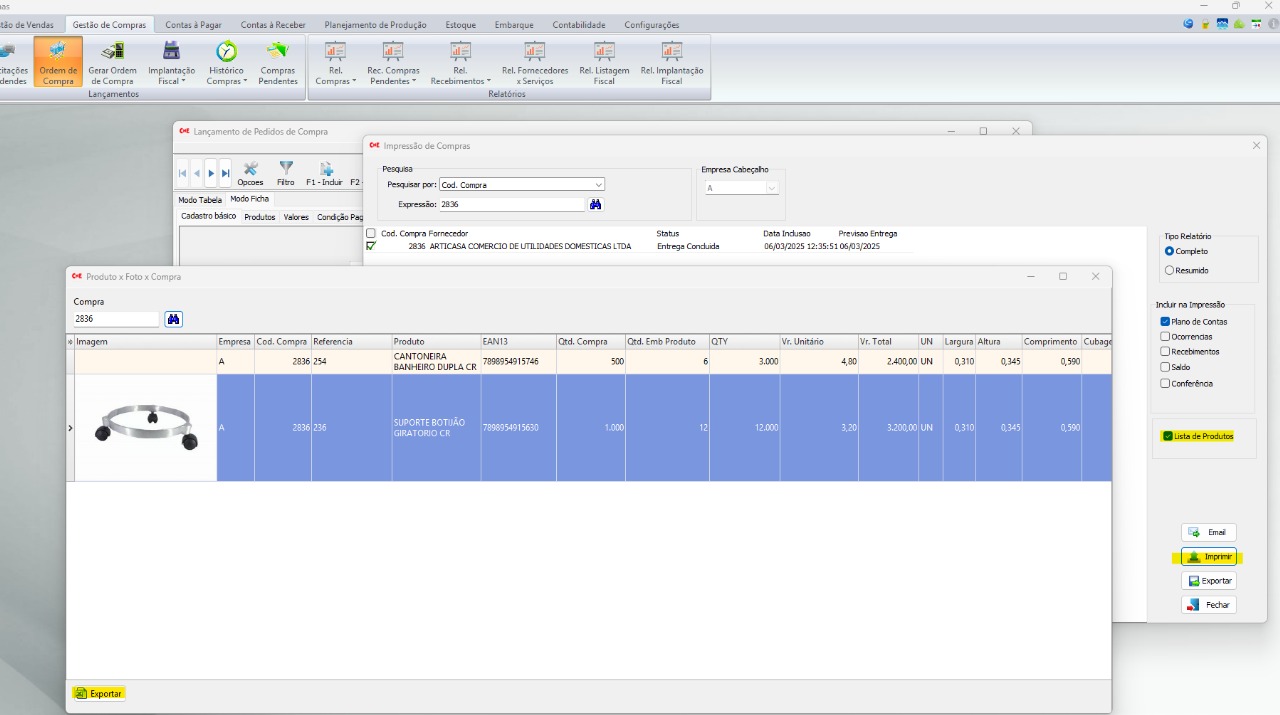
Task: Open the Estoque ribbon tab
Action: [x=460, y=25]
